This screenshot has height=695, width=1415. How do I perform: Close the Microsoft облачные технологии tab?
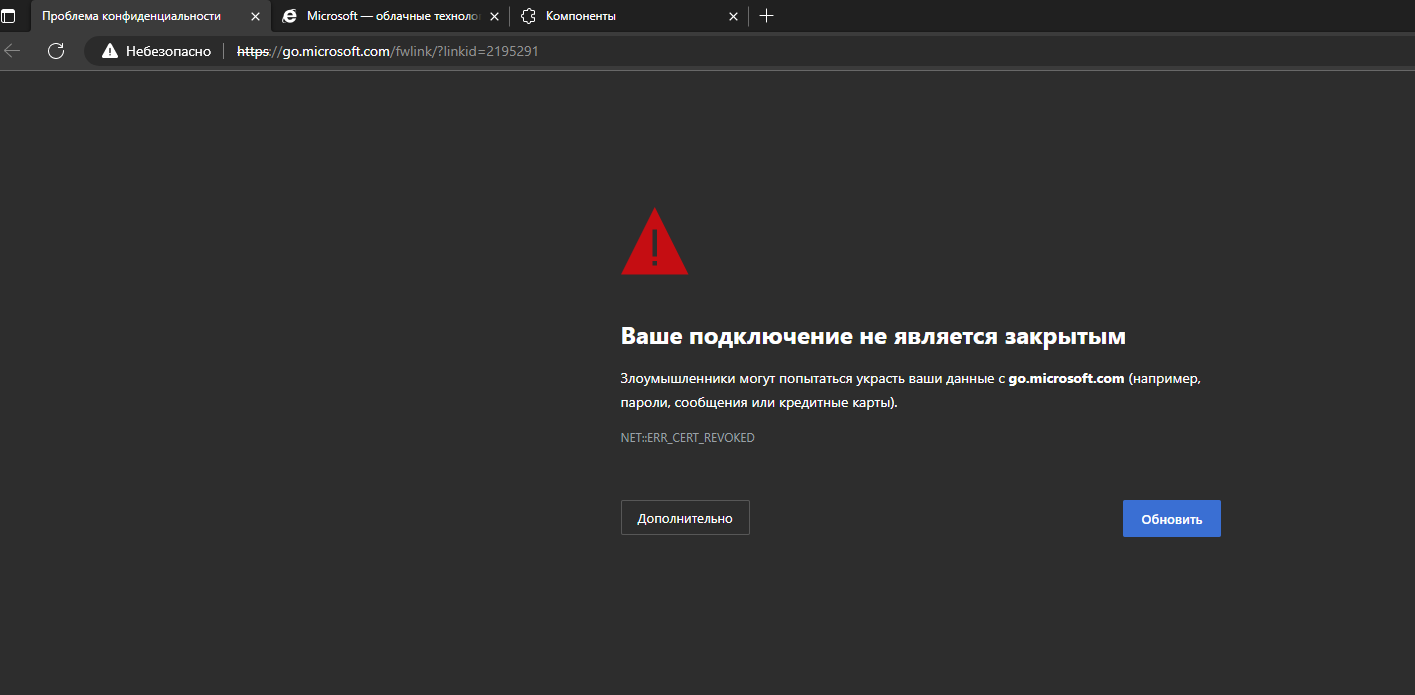494,16
